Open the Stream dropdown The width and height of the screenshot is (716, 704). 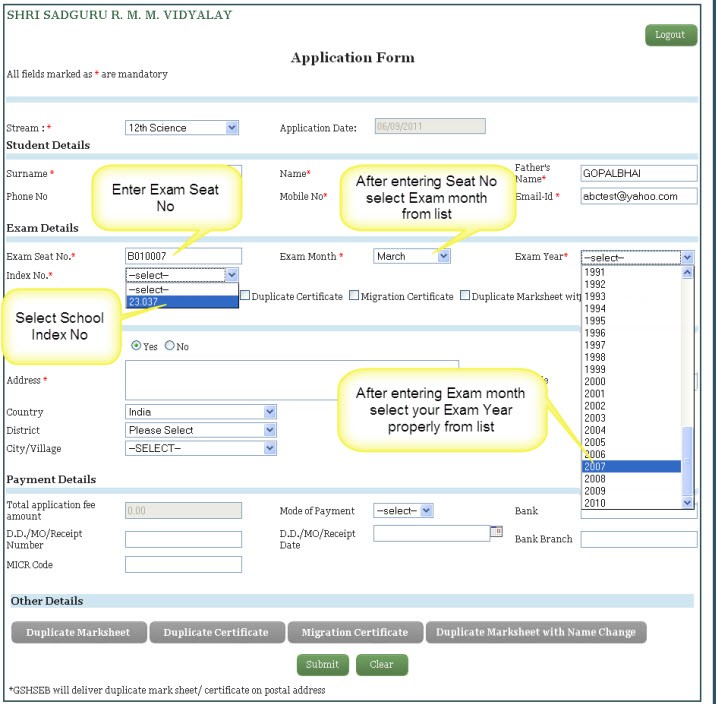(x=232, y=128)
